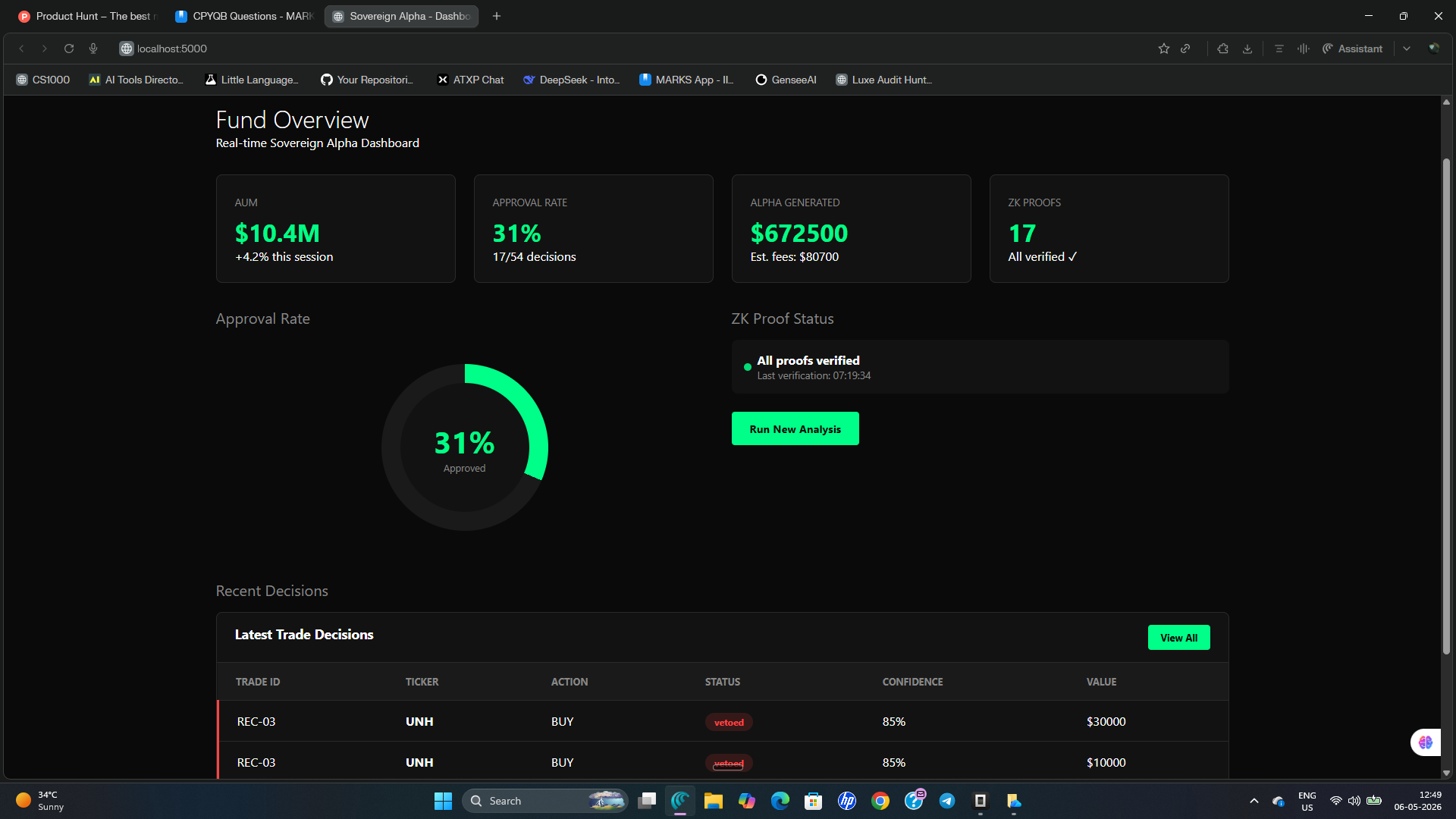Viewport: 1456px width, 819px height.
Task: Expand the chevron next to Assistant
Action: tap(1407, 49)
